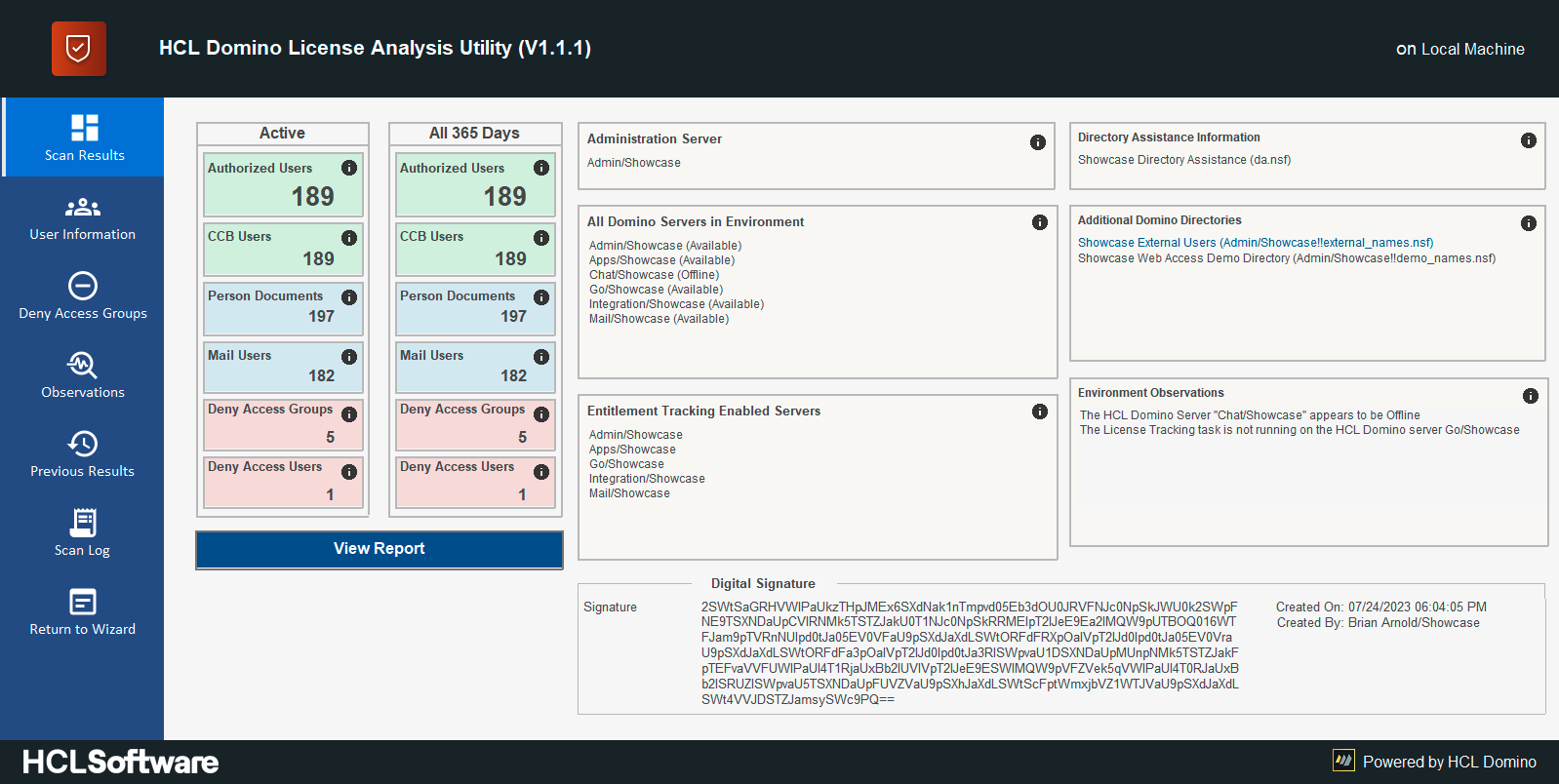Click info icon for 365 Days CCB Users
The height and width of the screenshot is (784, 1559).
pos(541,238)
